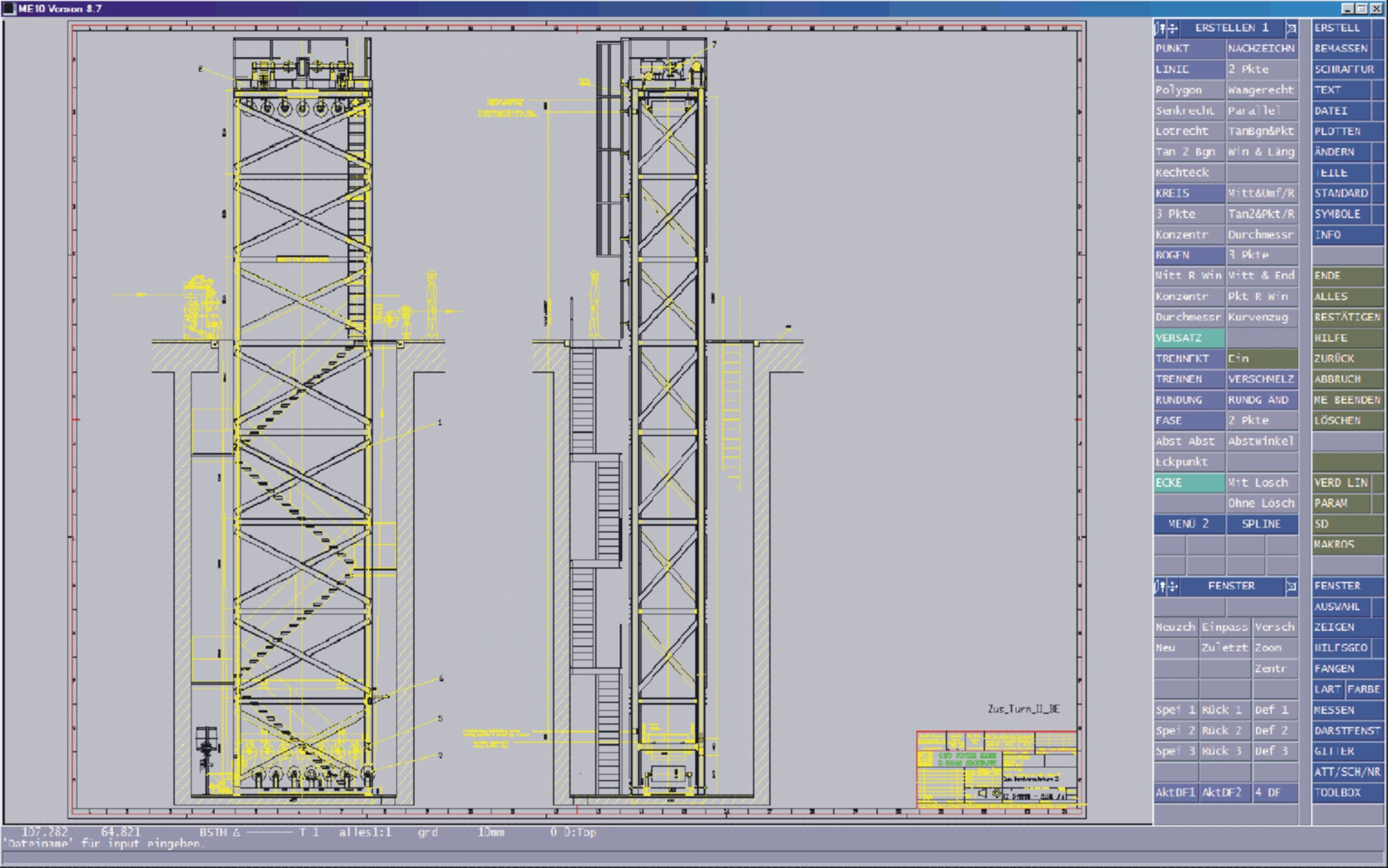Image resolution: width=1388 pixels, height=868 pixels.
Task: Expand submenu box beside TEXT
Action: click(x=1377, y=90)
